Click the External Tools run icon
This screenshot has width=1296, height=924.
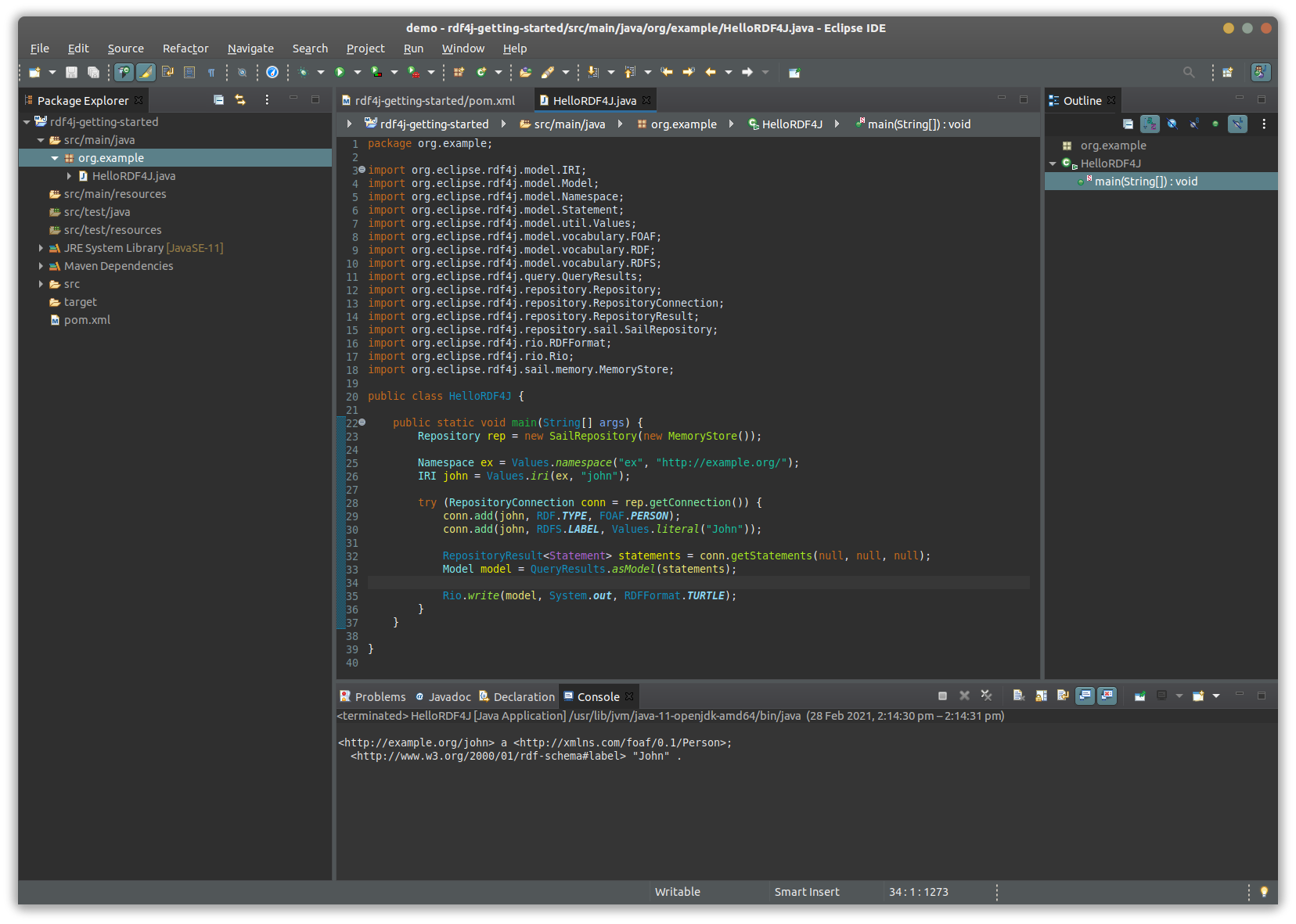[x=413, y=72]
